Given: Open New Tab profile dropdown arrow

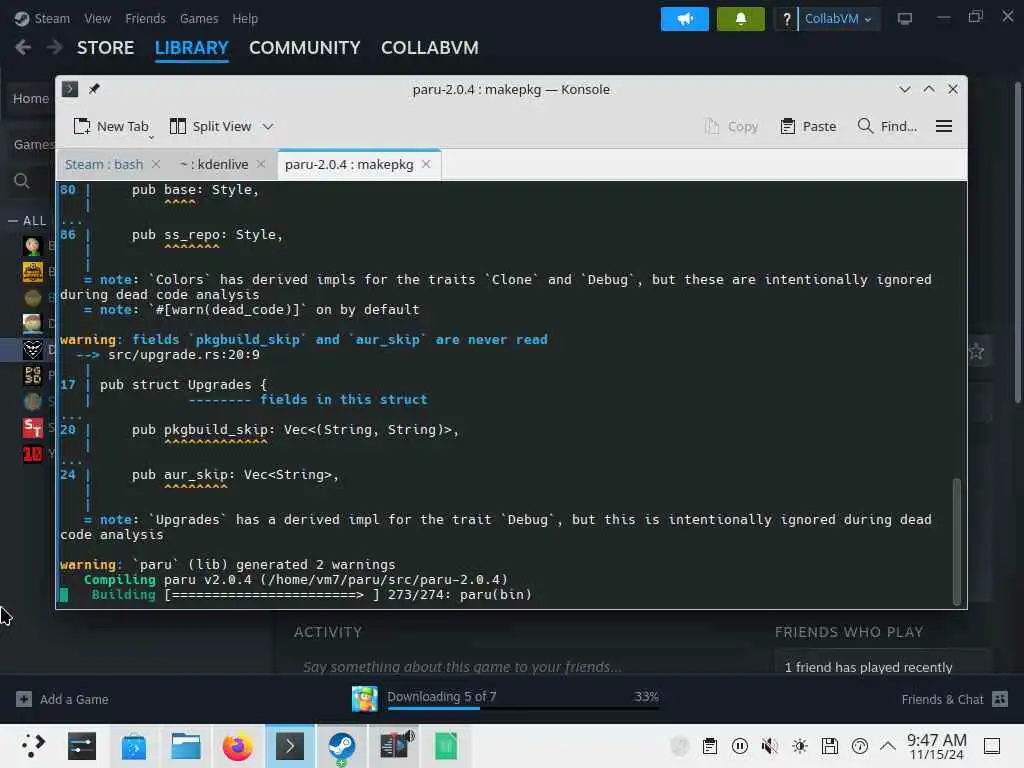Looking at the screenshot, I should click(x=151, y=137).
